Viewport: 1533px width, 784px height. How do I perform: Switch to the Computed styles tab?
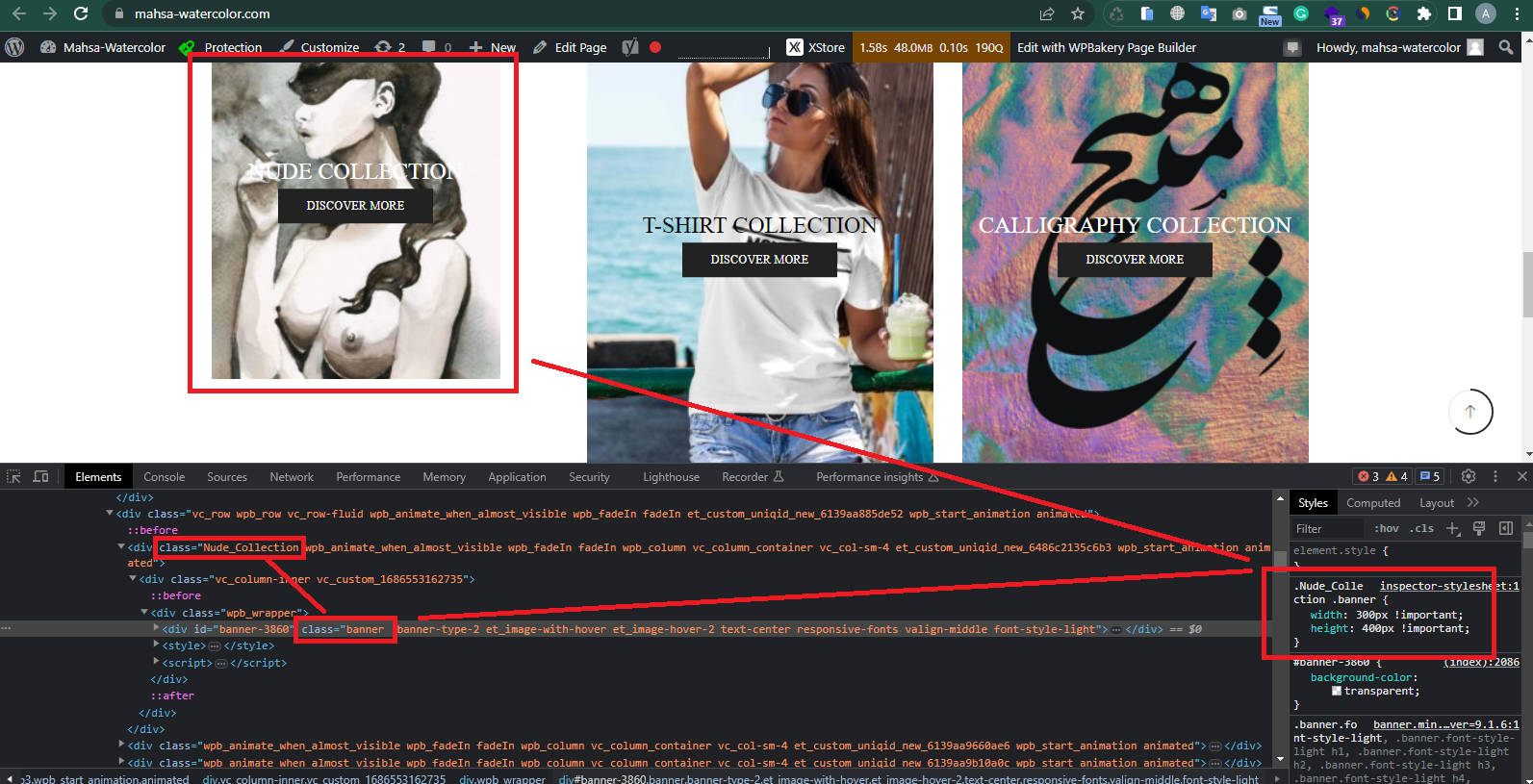point(1373,503)
